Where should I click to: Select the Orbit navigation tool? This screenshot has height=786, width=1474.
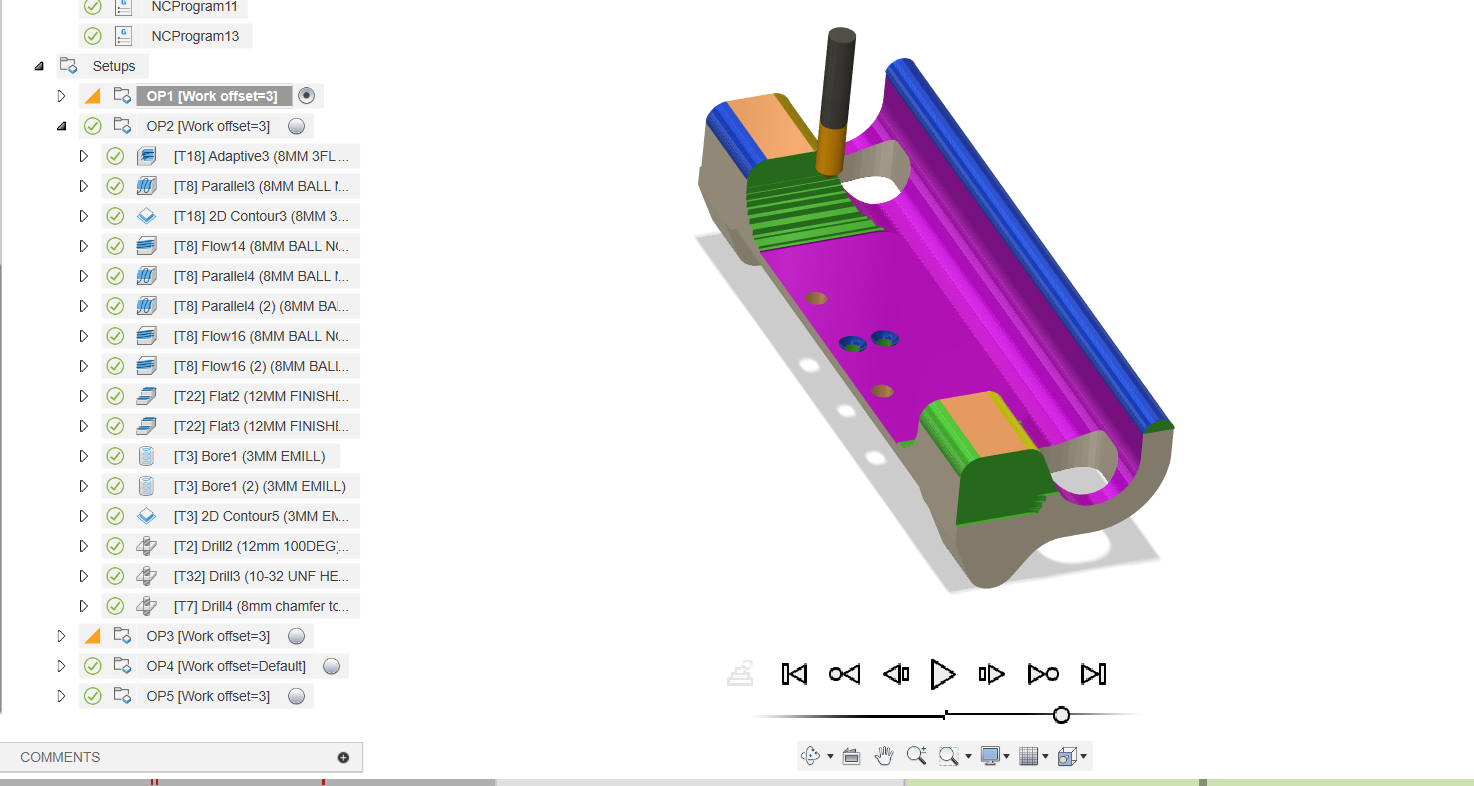[811, 756]
